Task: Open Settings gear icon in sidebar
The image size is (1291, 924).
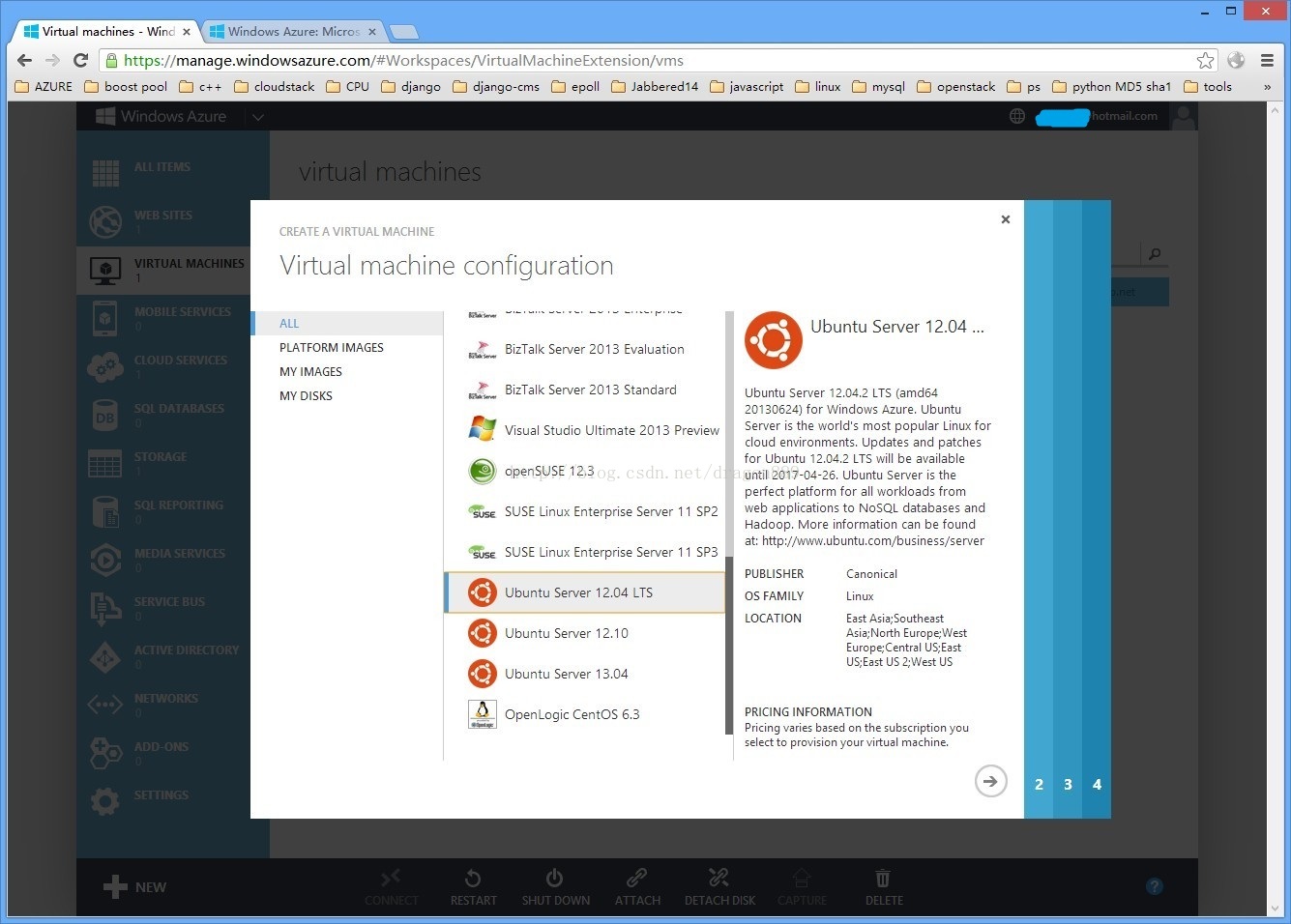Action: (x=105, y=801)
